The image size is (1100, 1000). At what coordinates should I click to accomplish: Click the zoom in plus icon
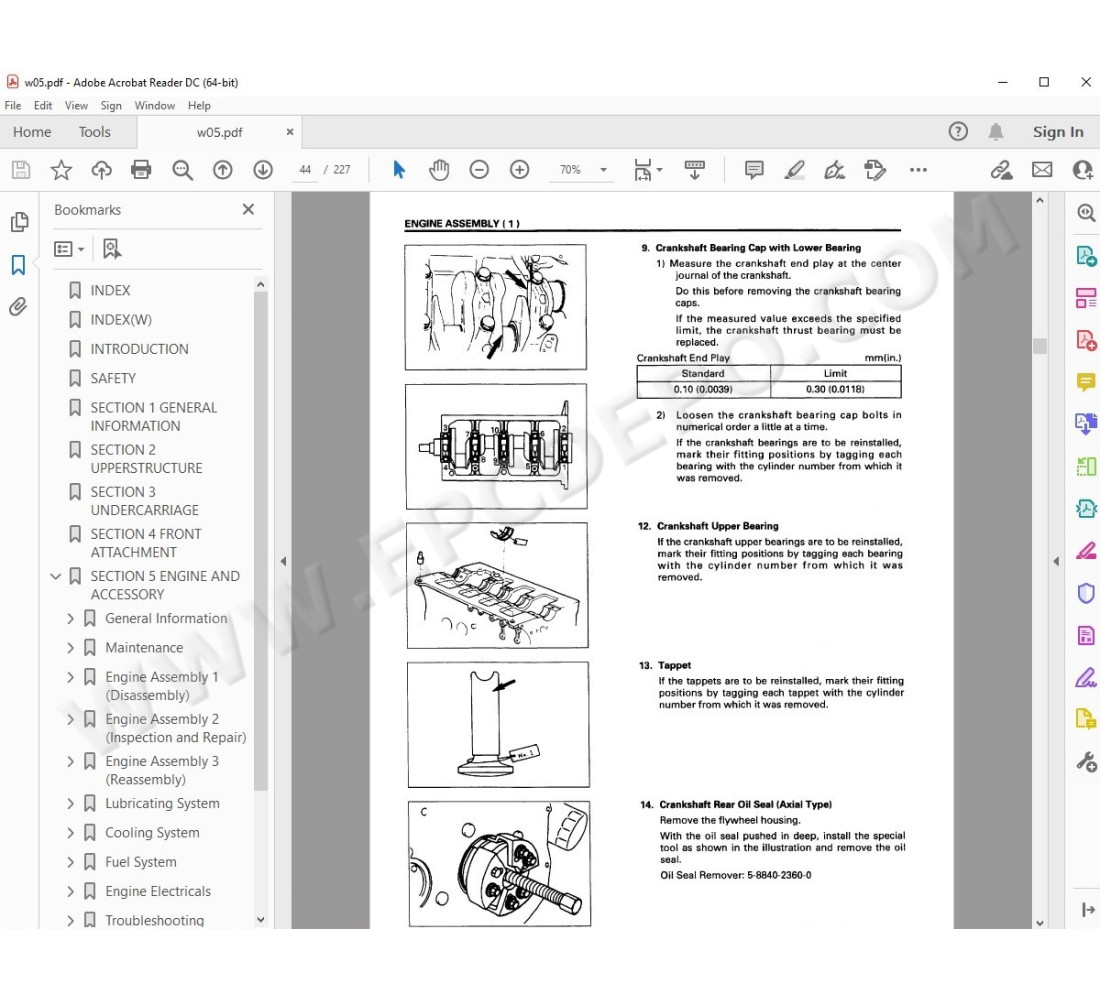click(519, 170)
